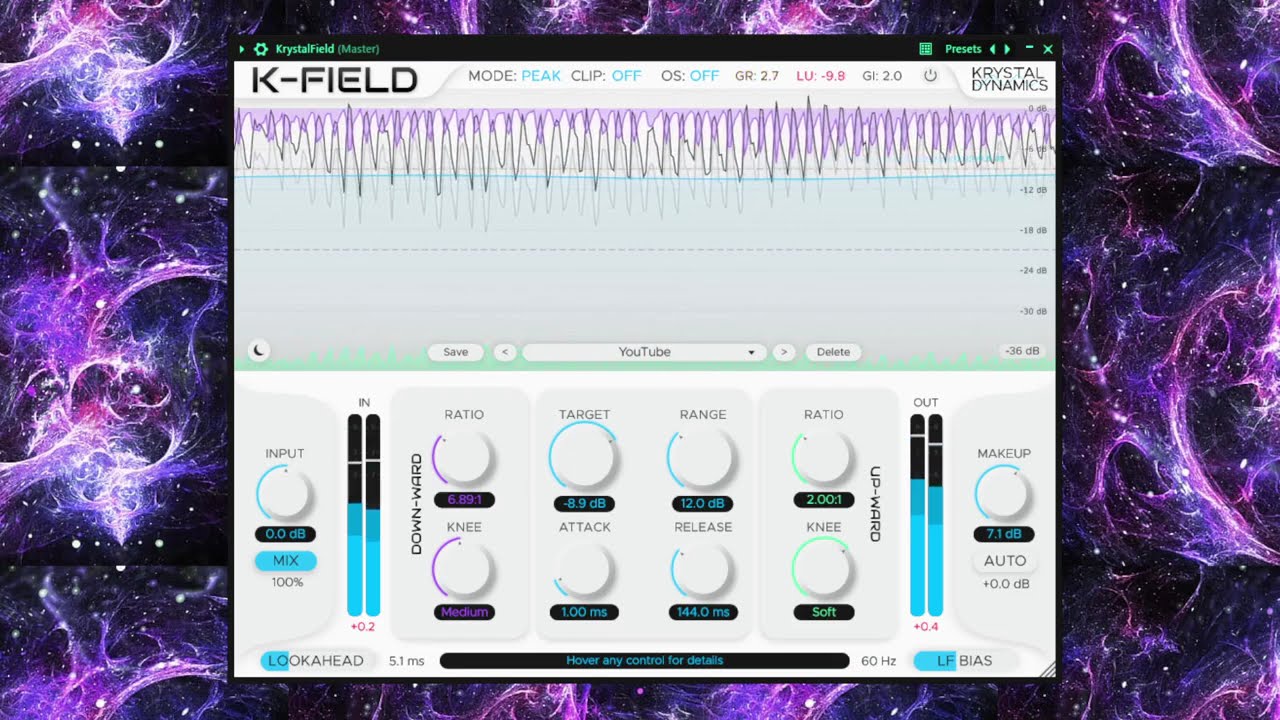
Task: Minimize the KrystalField plugin window
Action: pyautogui.click(x=1030, y=48)
